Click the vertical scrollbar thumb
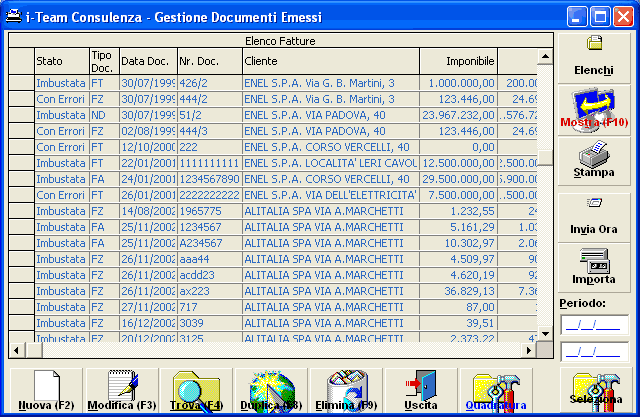640x418 pixels. [545, 158]
